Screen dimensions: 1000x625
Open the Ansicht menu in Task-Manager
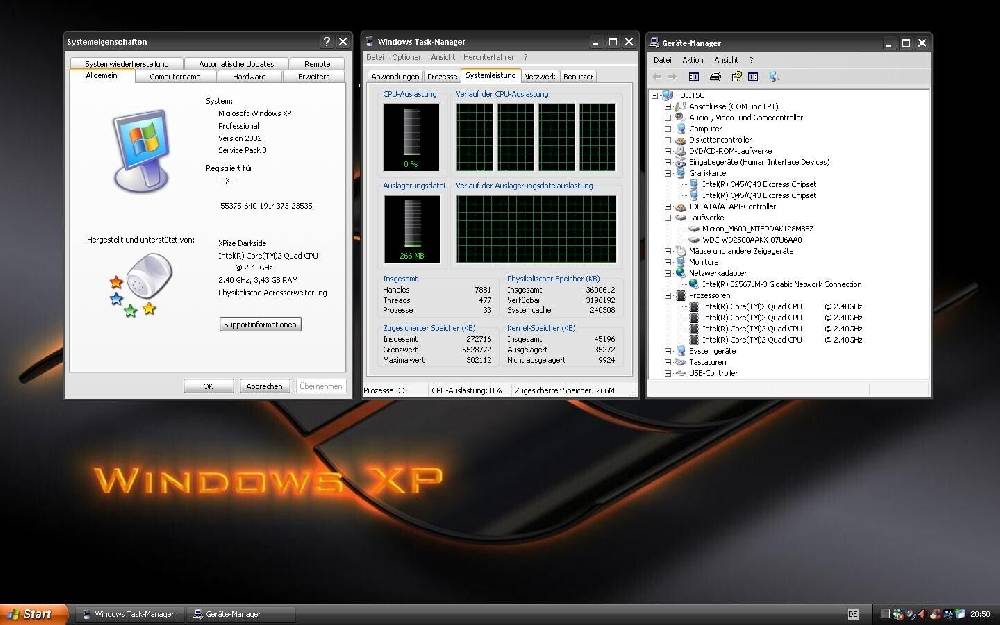point(443,57)
